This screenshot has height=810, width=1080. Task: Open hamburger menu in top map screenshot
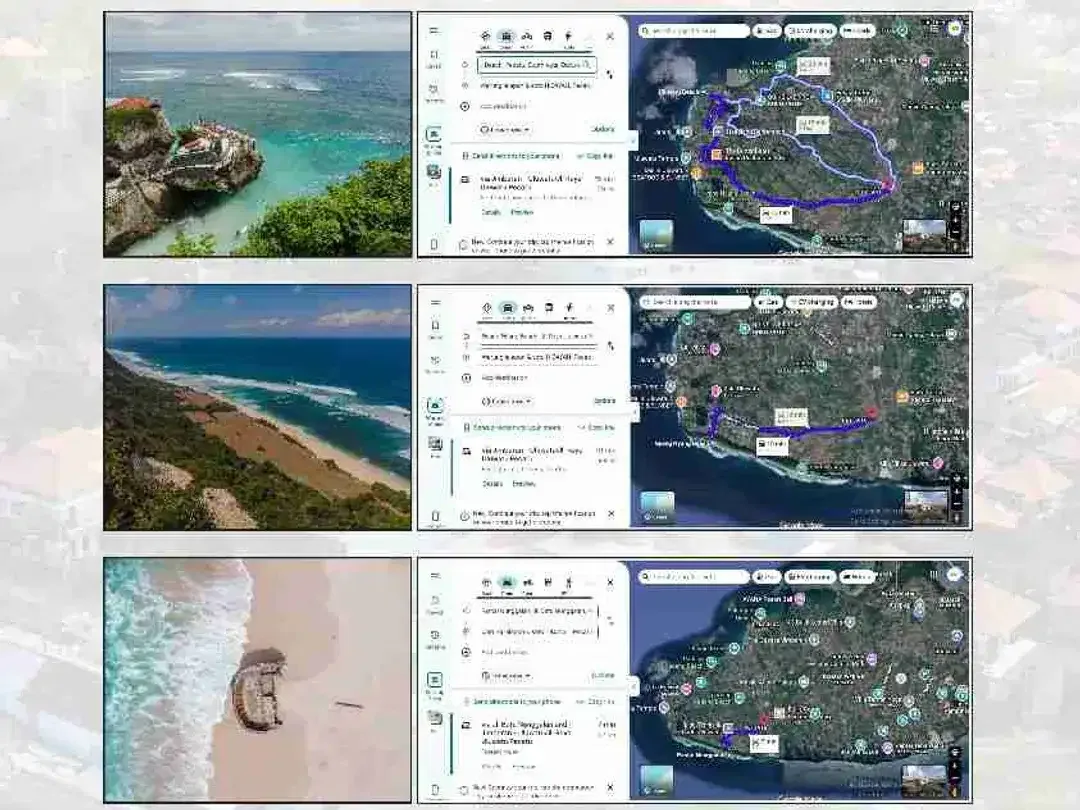pos(433,31)
